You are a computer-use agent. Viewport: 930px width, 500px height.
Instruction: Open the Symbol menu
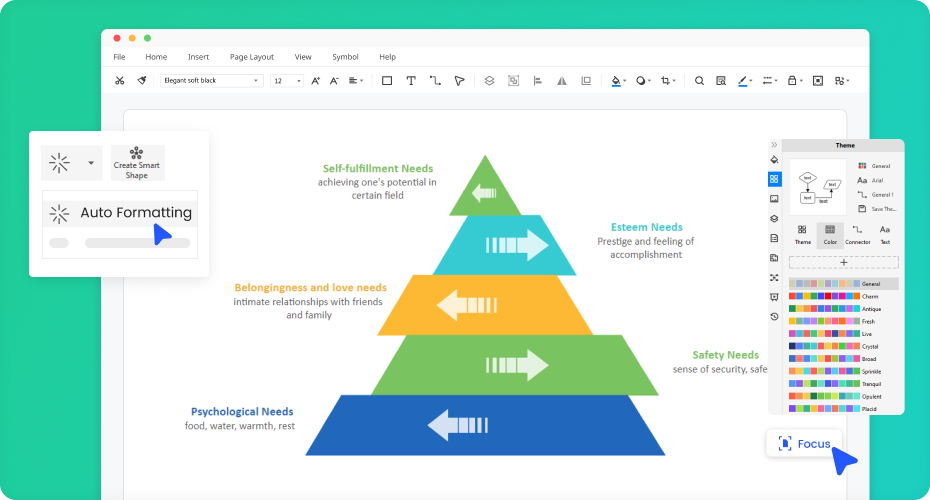pos(345,57)
